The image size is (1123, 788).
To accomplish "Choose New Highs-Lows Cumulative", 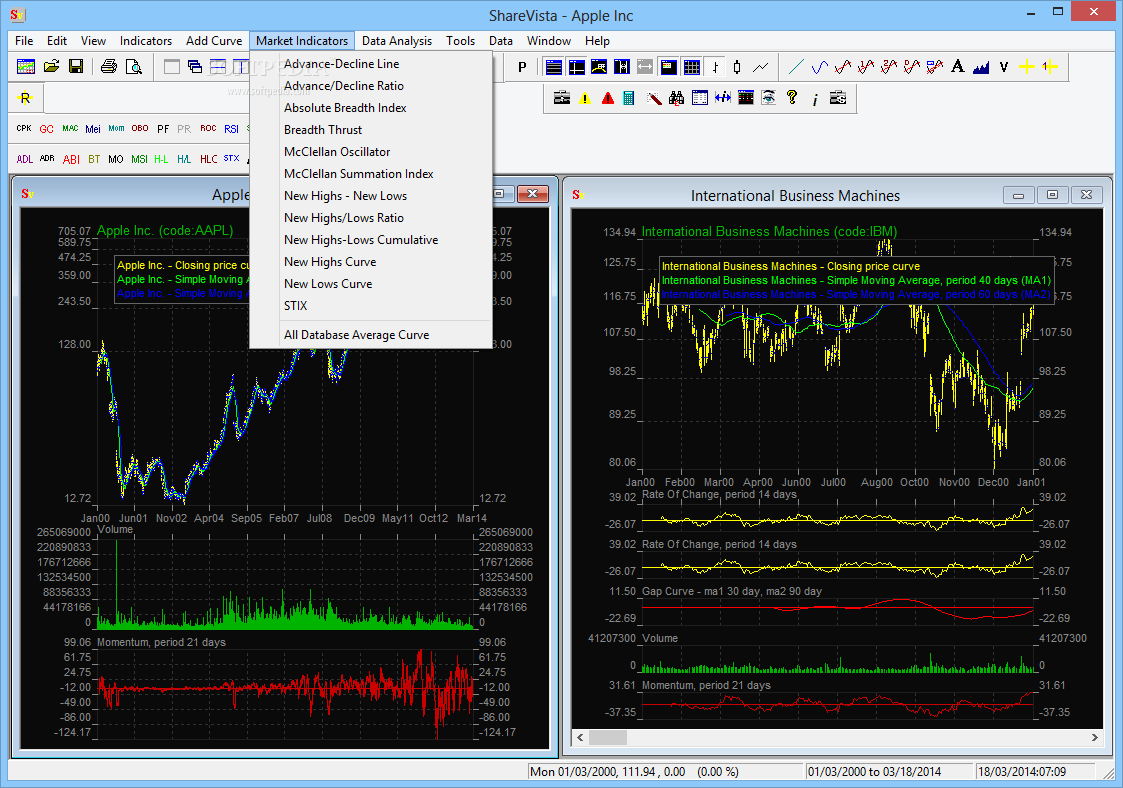I will coord(371,240).
